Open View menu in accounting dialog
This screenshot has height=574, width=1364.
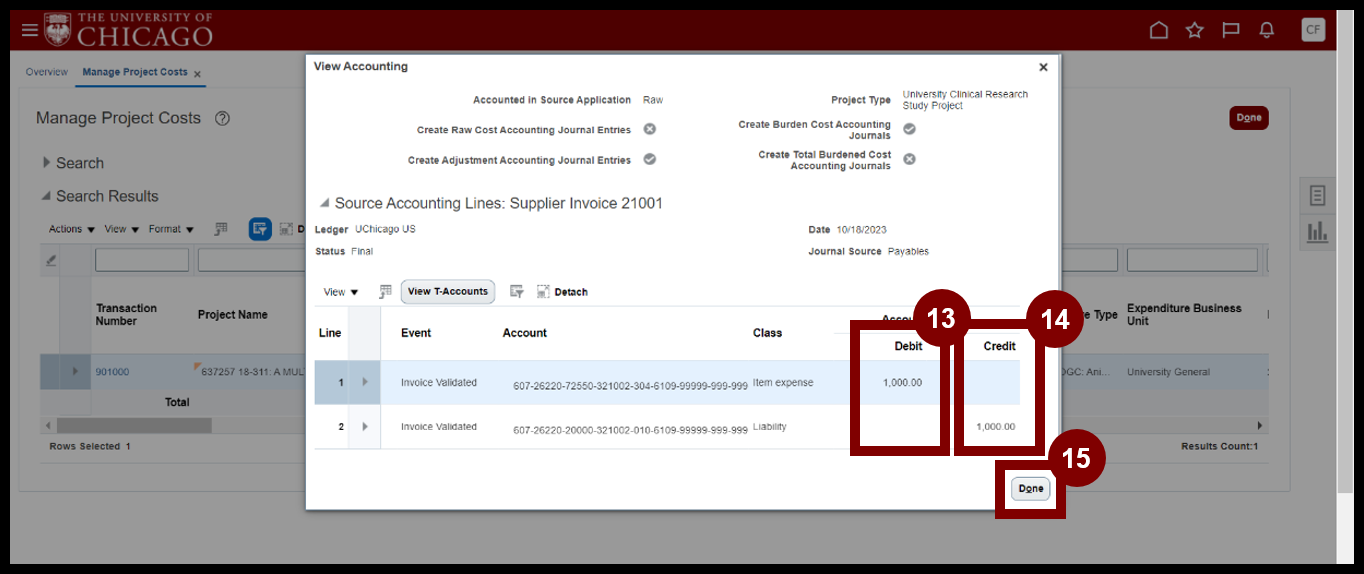pyautogui.click(x=341, y=292)
